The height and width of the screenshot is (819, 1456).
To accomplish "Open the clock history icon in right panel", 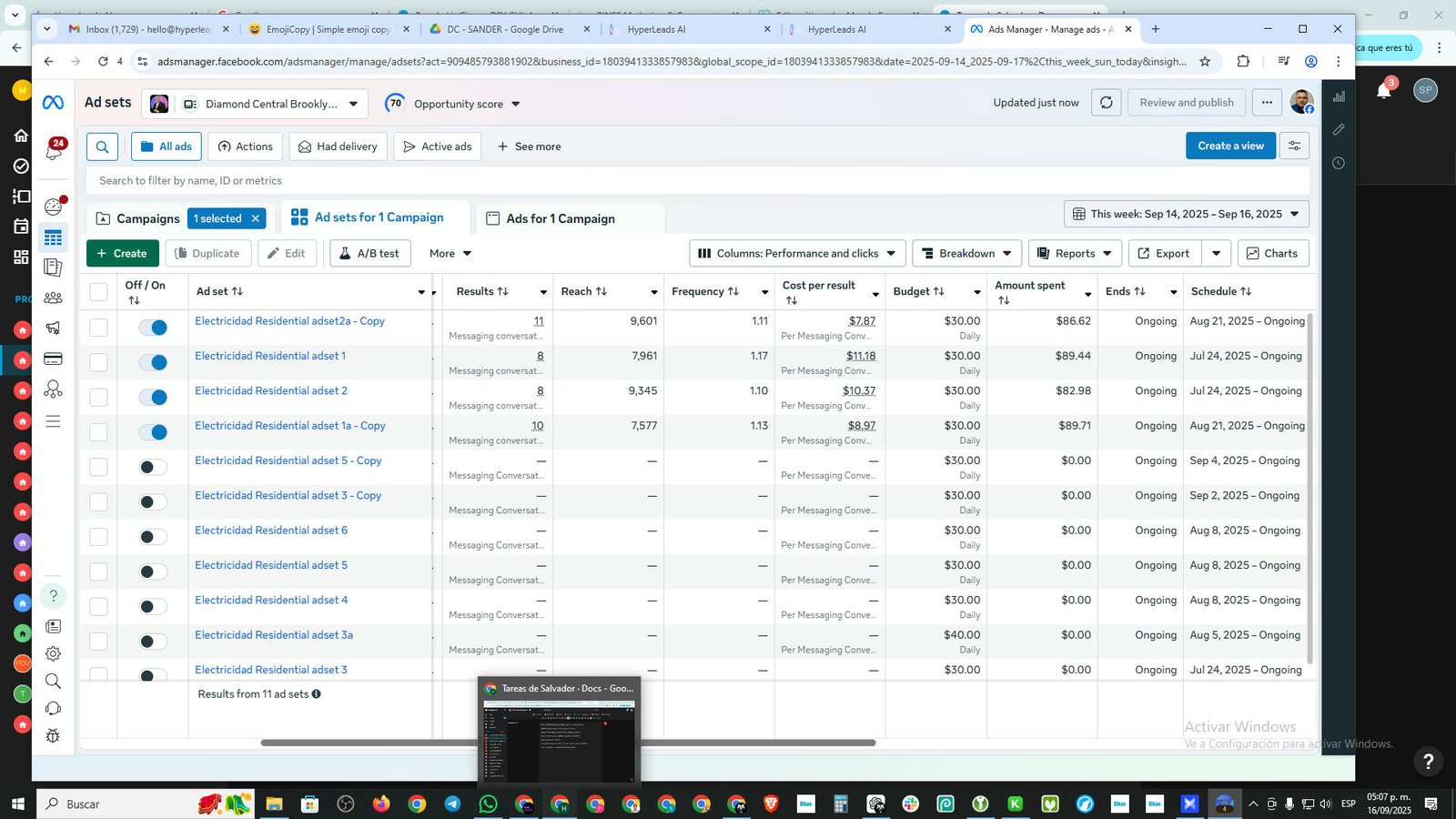I will pyautogui.click(x=1339, y=164).
